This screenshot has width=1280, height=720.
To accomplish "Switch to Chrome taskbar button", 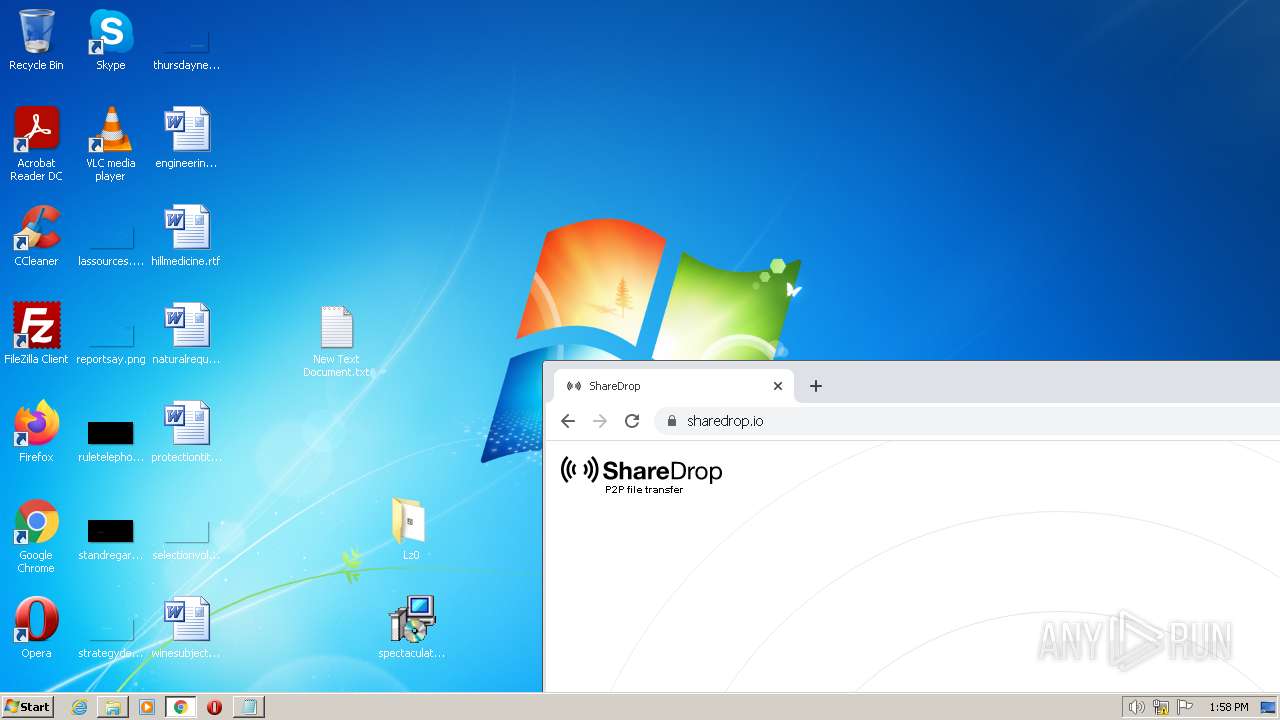I will (180, 707).
